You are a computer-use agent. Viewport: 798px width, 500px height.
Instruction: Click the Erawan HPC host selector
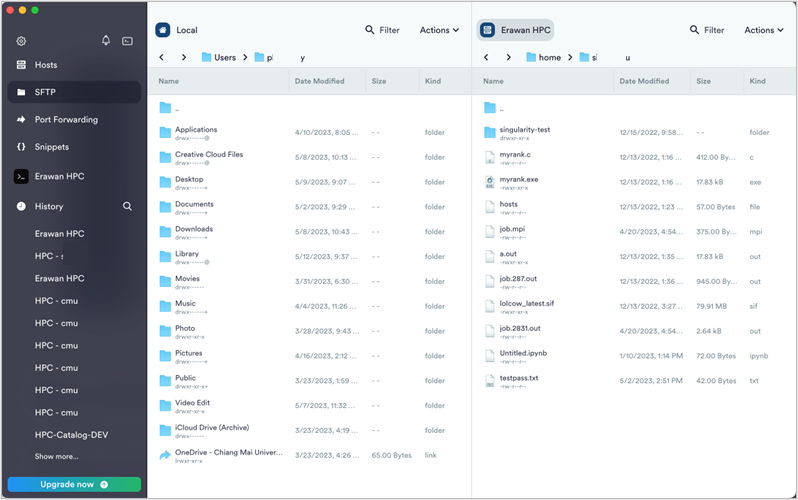pos(516,30)
